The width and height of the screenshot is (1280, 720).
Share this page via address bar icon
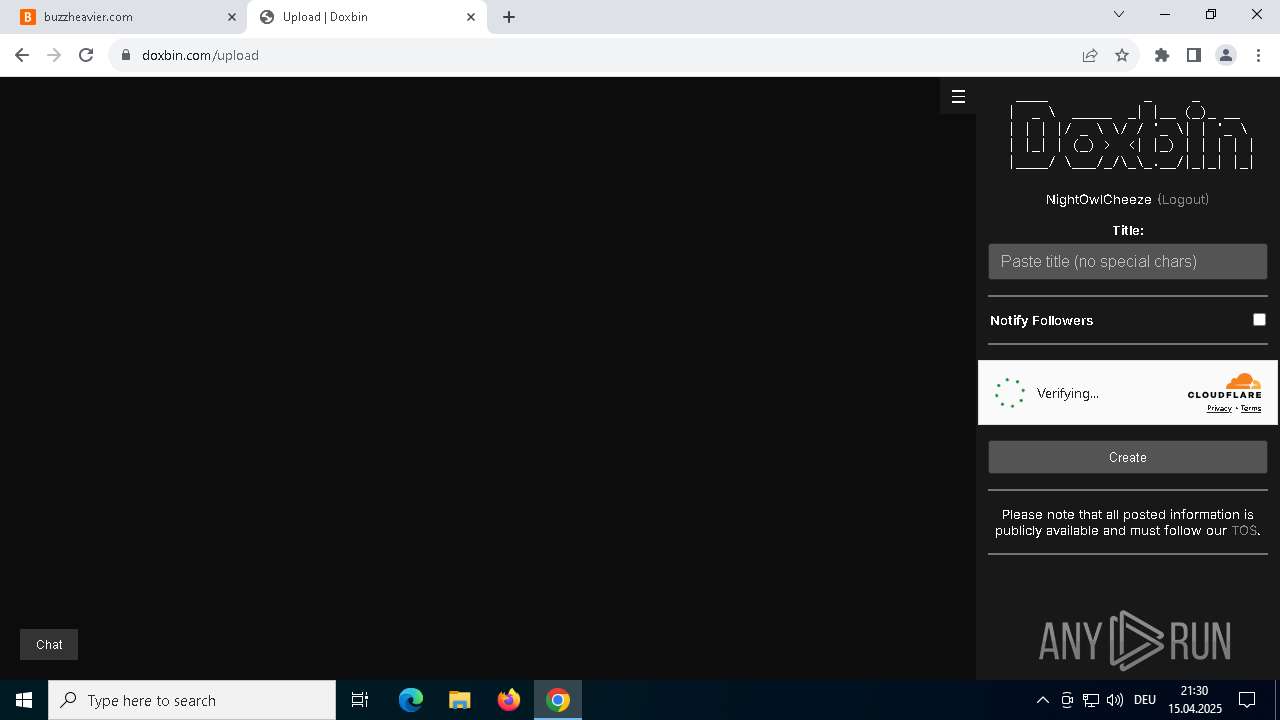[x=1090, y=55]
